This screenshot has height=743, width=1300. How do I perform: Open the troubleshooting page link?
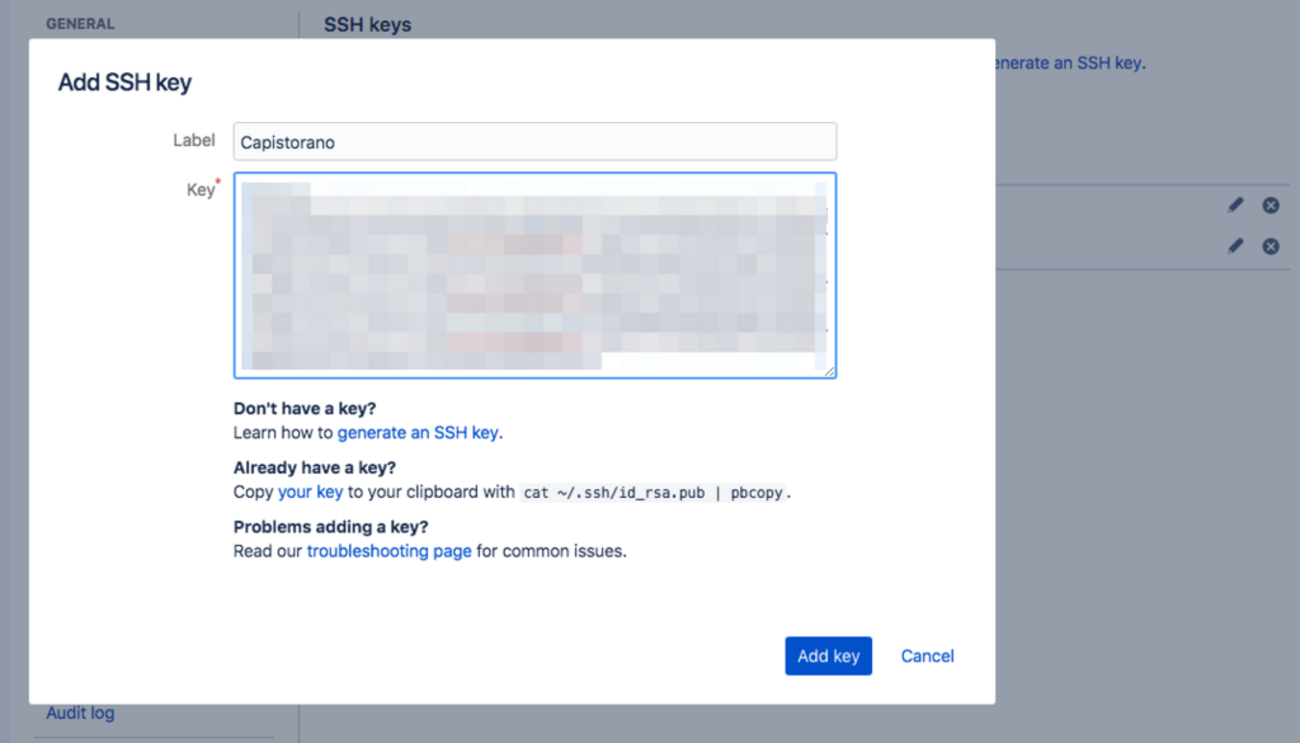[389, 551]
